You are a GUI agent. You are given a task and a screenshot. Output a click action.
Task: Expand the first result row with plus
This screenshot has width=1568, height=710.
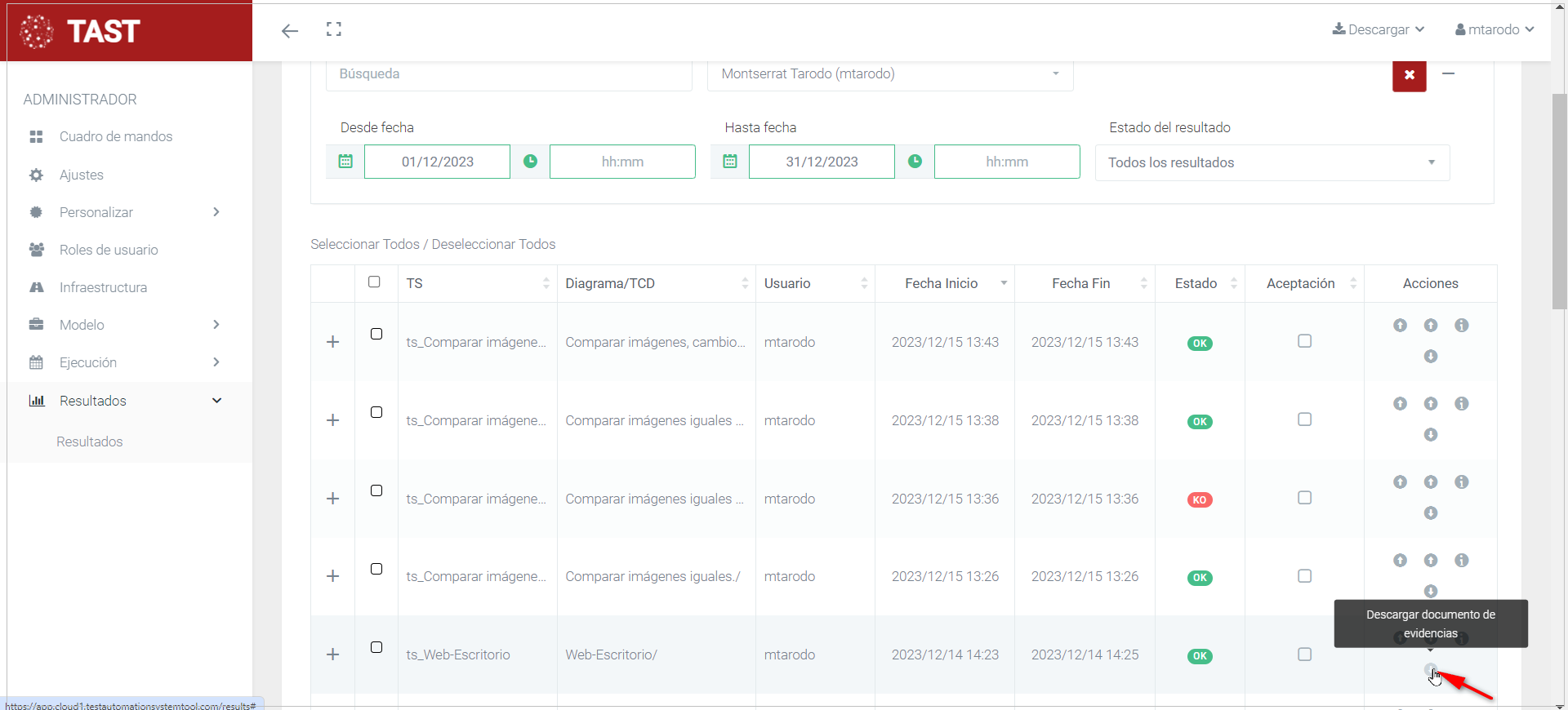pos(332,342)
